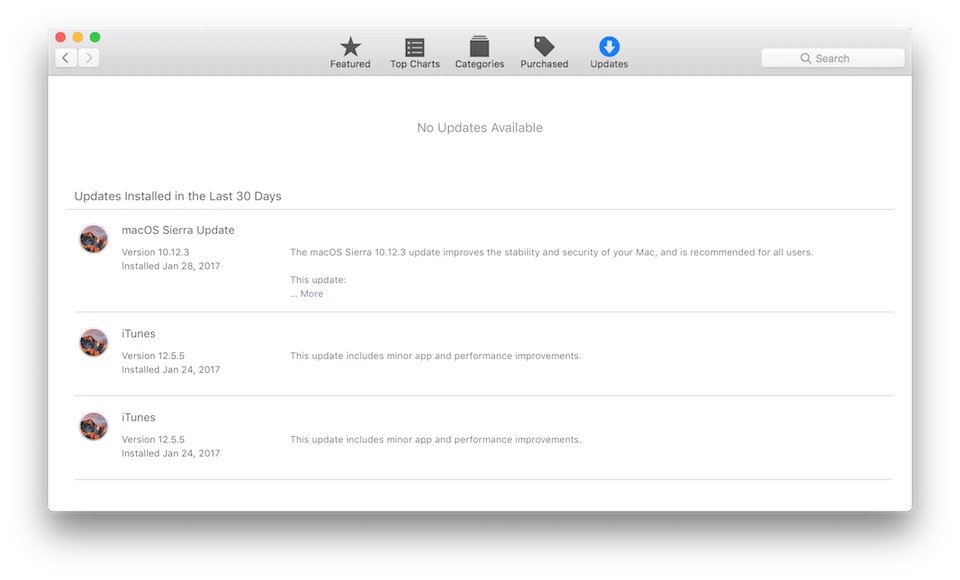Close the App Store window
The height and width of the screenshot is (580, 960).
pos(61,37)
